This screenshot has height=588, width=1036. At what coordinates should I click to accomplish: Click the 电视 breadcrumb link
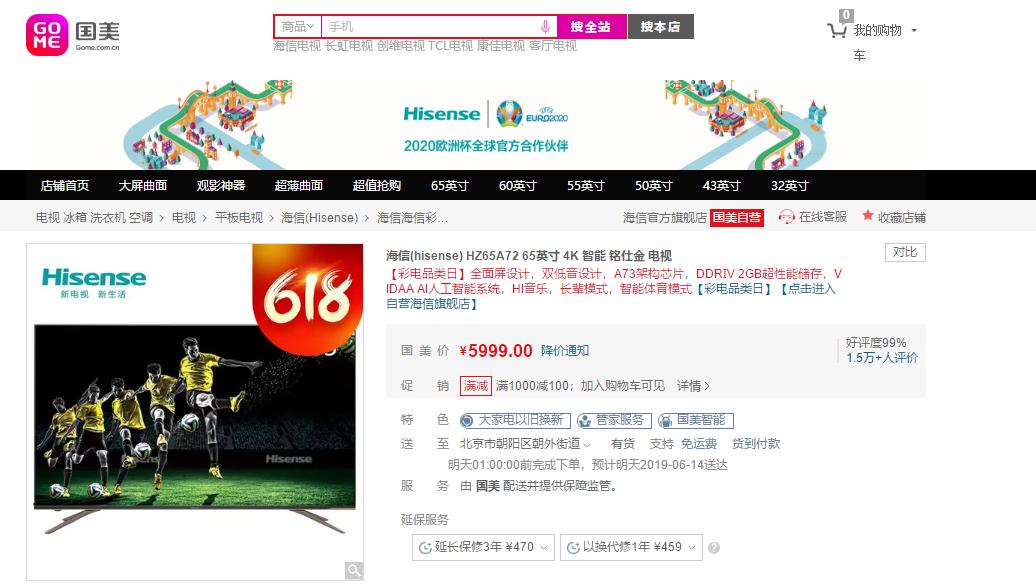pyautogui.click(x=184, y=218)
